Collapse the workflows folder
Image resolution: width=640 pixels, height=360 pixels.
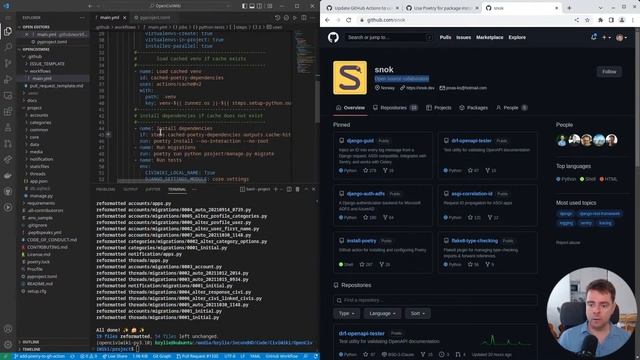pos(40,71)
